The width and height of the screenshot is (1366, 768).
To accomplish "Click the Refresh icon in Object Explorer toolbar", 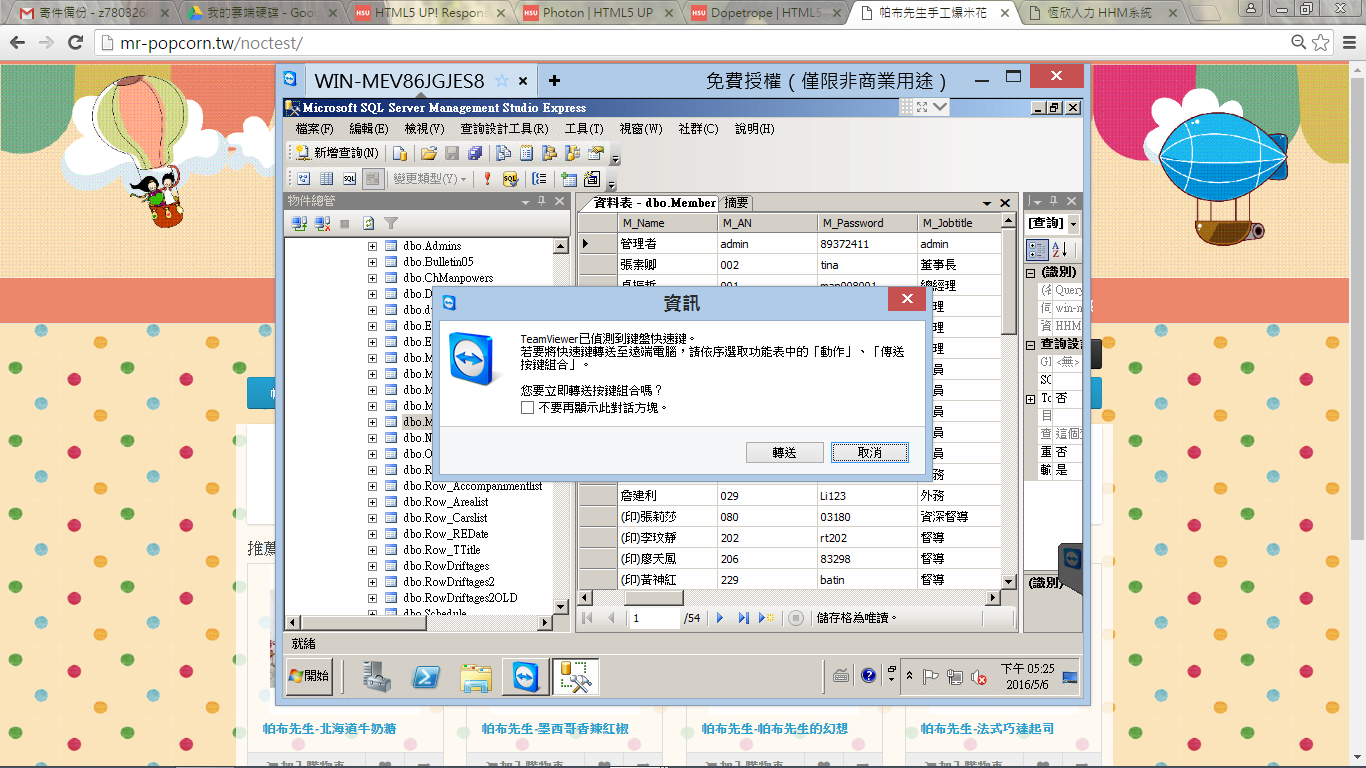I will tap(368, 224).
